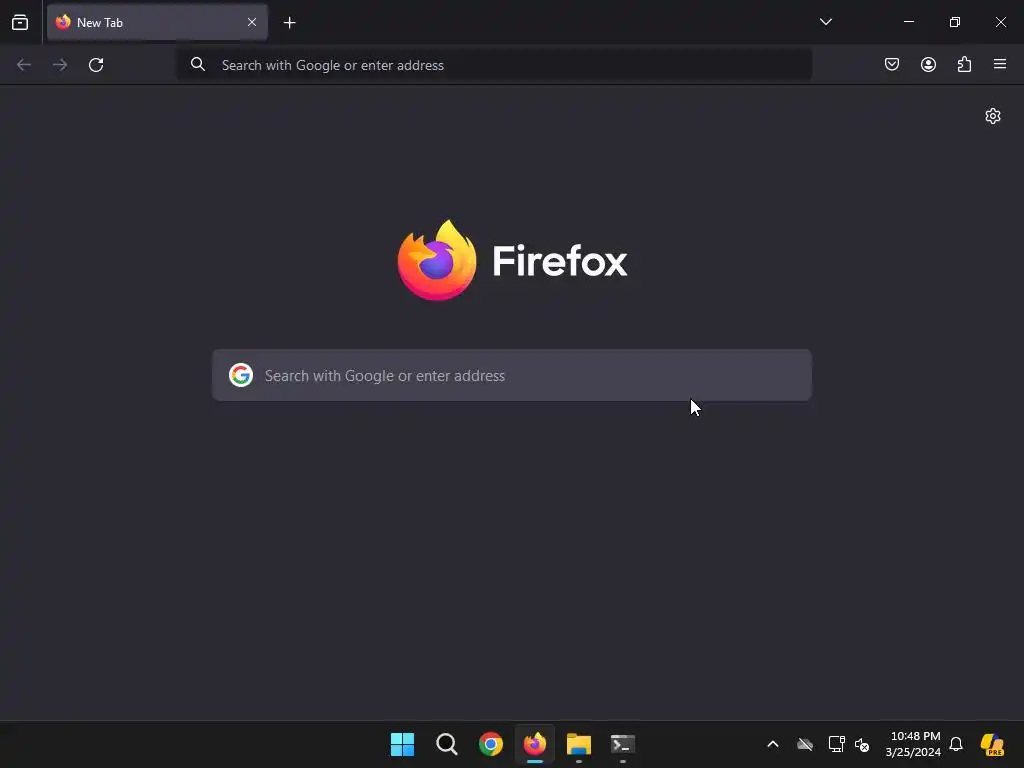Open the Firefox View icon in tab strip
The width and height of the screenshot is (1024, 768).
20,22
